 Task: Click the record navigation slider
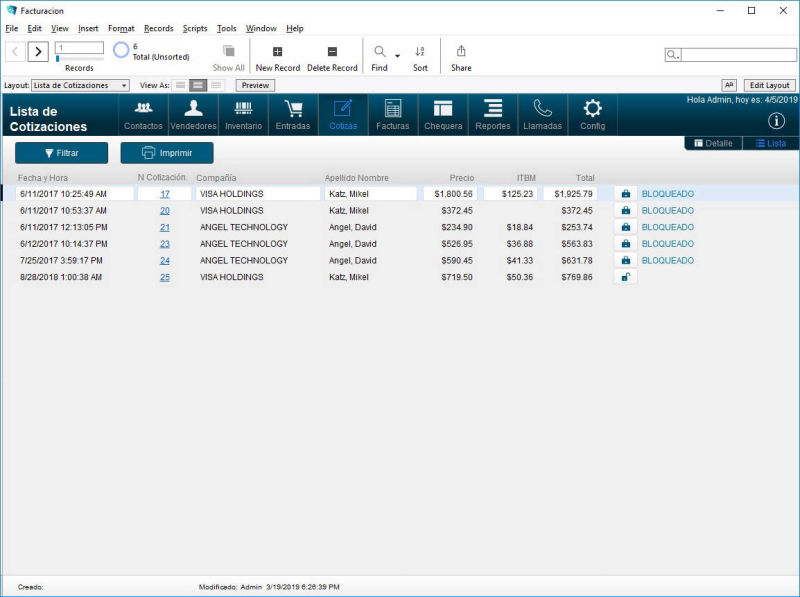(79, 59)
